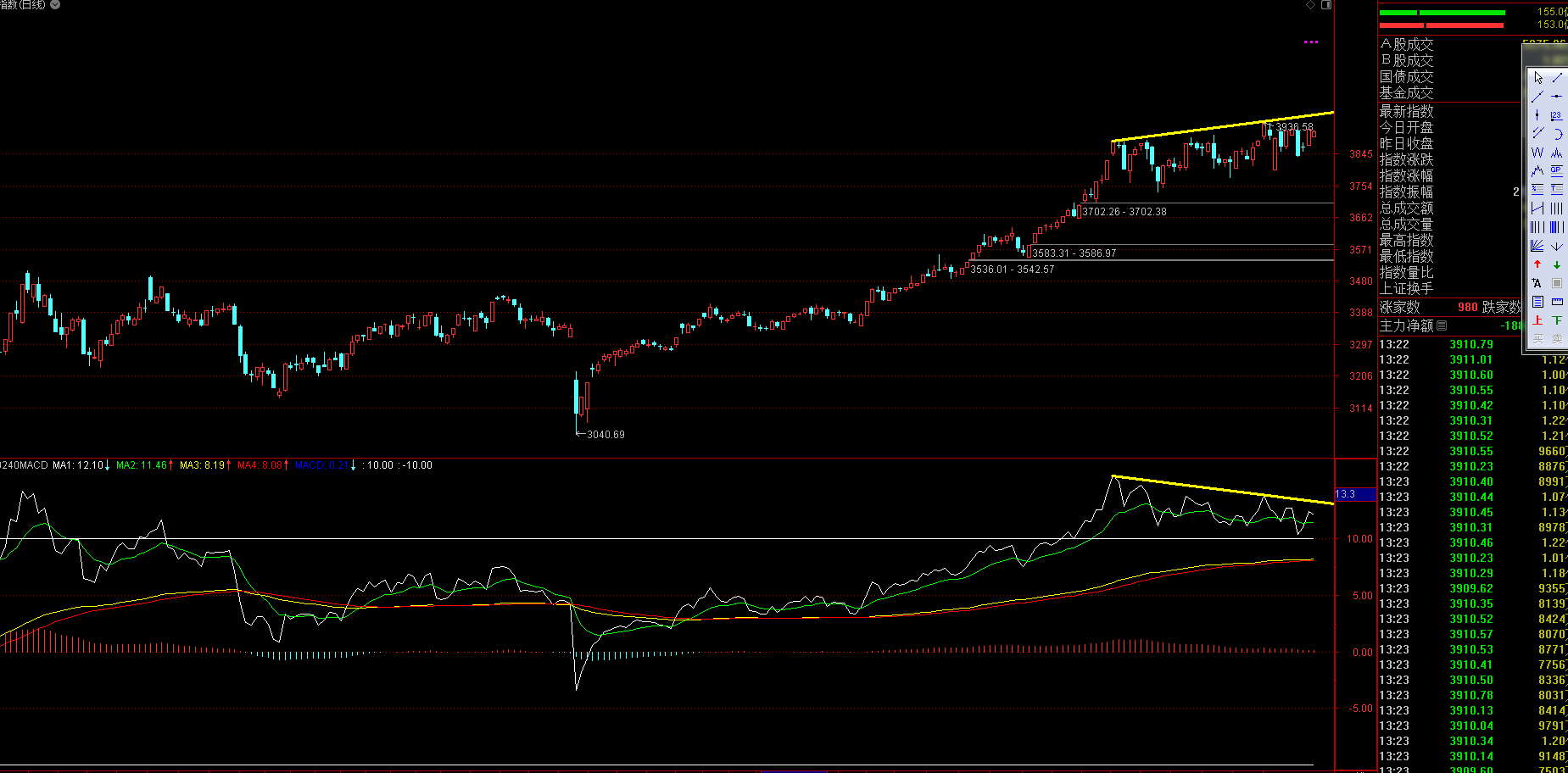The height and width of the screenshot is (773, 1568).
Task: Select the MA4: 8.08 indicator value
Action: (264, 465)
